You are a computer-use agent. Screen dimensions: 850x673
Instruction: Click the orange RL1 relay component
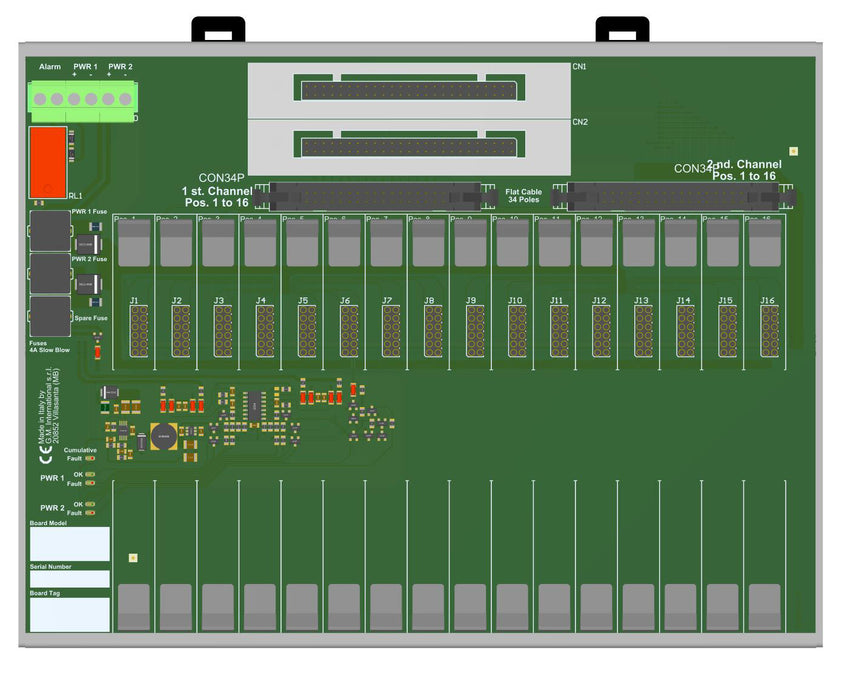click(x=48, y=161)
